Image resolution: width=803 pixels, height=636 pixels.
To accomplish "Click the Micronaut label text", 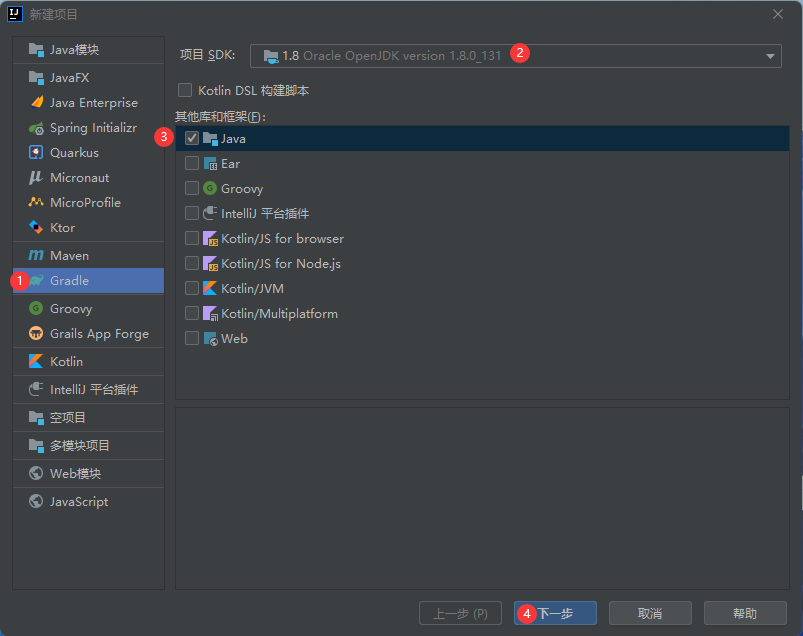I will click(x=79, y=178).
